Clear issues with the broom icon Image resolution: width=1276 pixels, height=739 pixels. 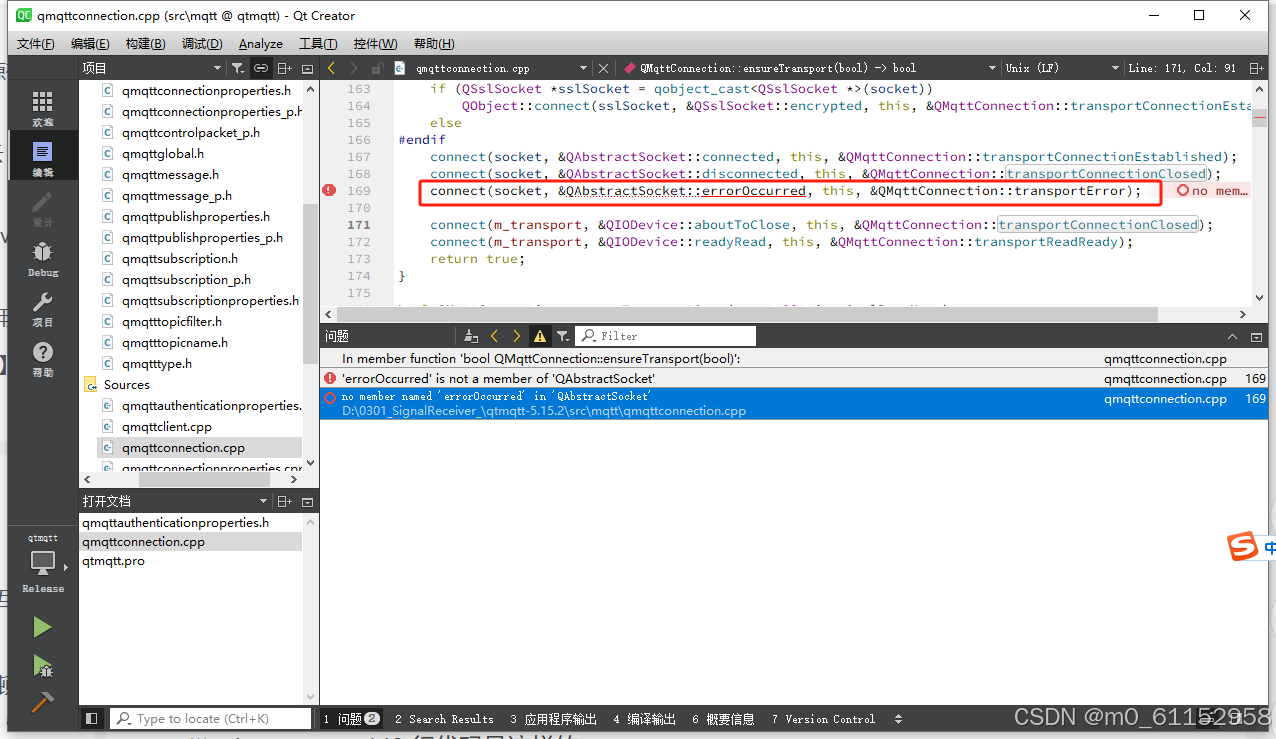coord(470,335)
